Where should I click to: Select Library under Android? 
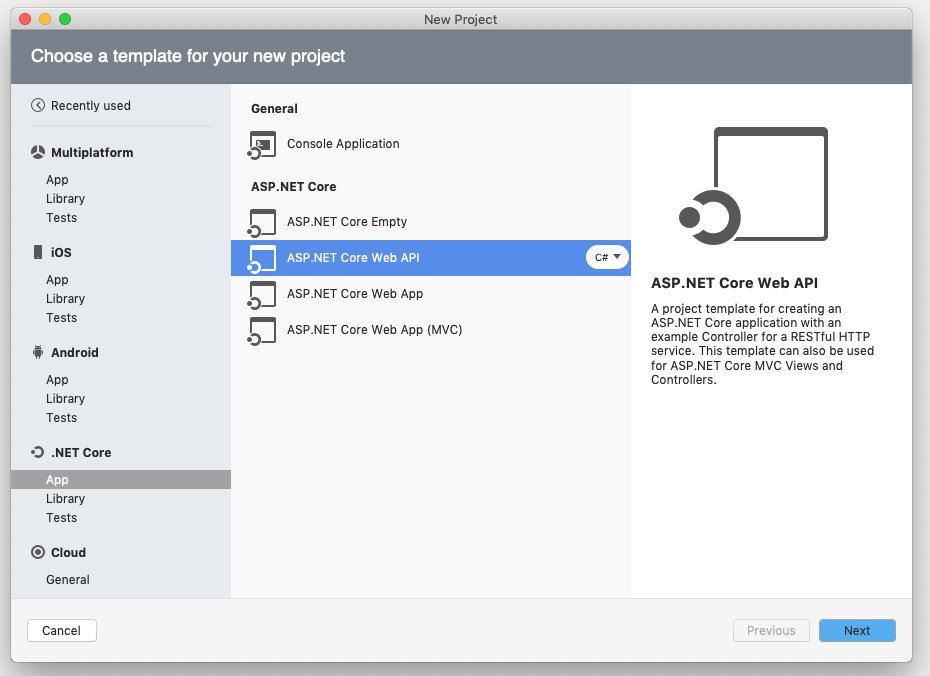pos(65,398)
